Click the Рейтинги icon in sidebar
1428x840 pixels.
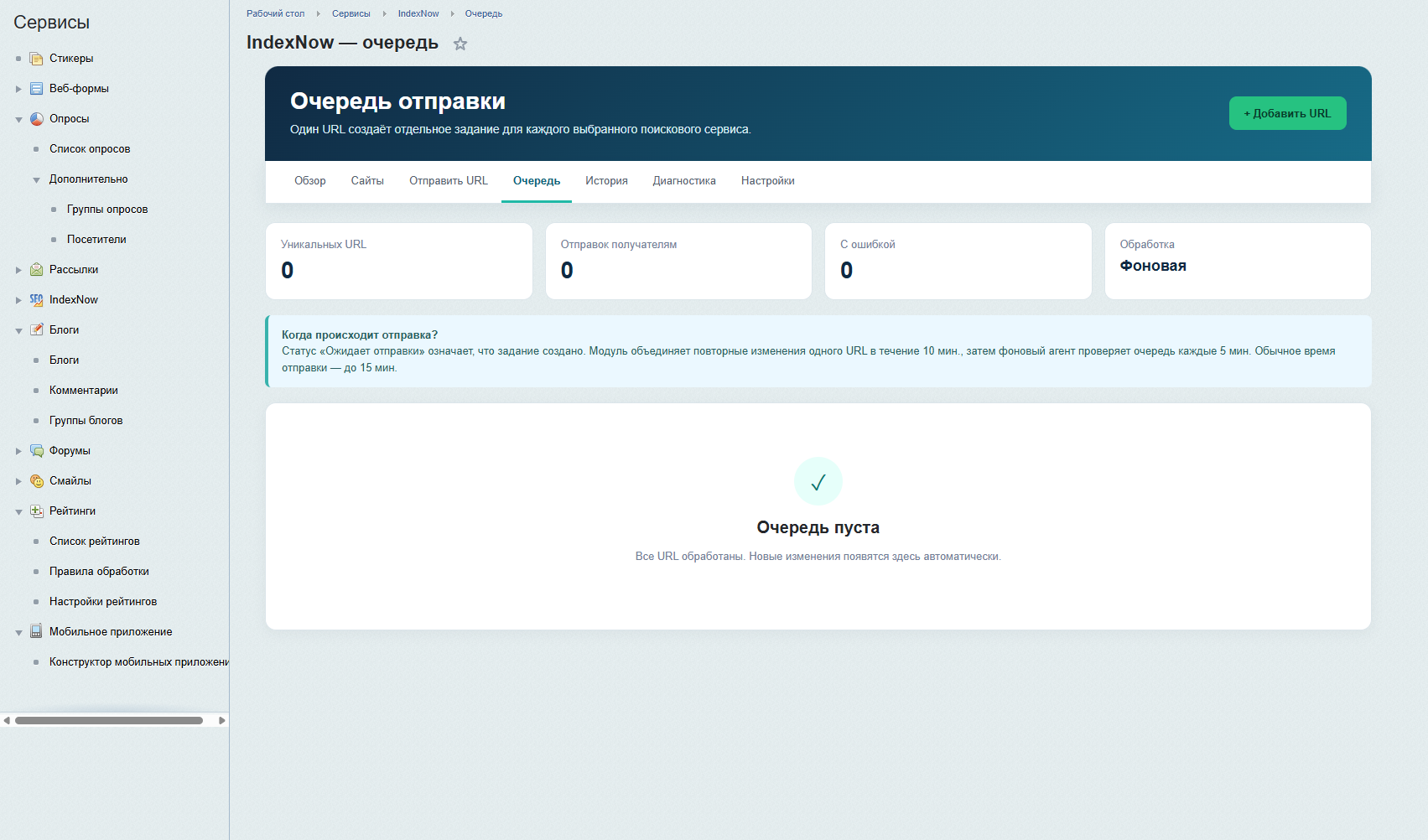pyautogui.click(x=36, y=511)
